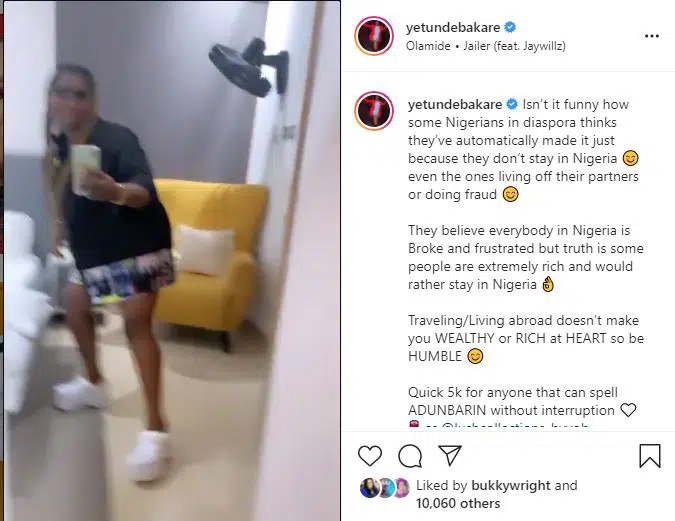The height and width of the screenshot is (521, 675).
Task: Click the verified badge in the header
Action: 510,27
